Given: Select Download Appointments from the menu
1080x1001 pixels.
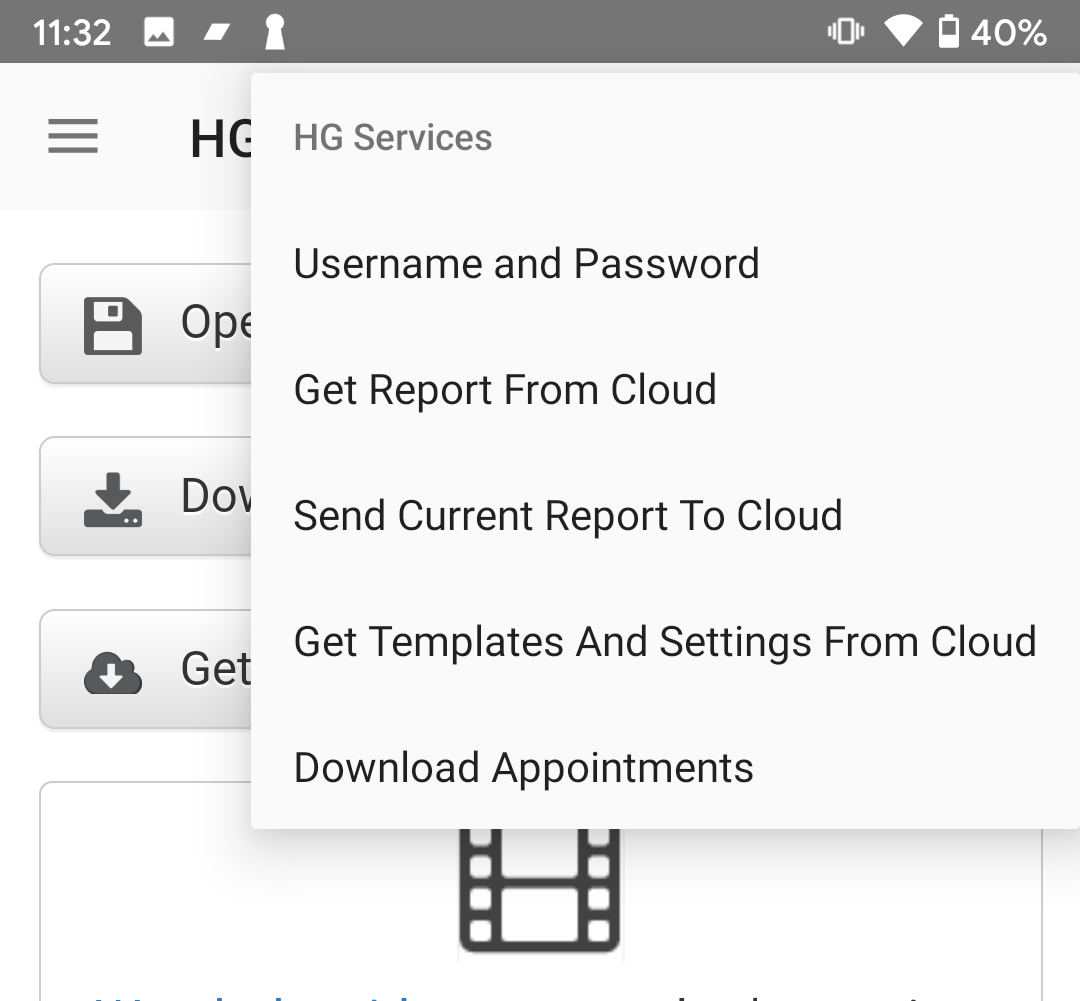Looking at the screenshot, I should 523,768.
